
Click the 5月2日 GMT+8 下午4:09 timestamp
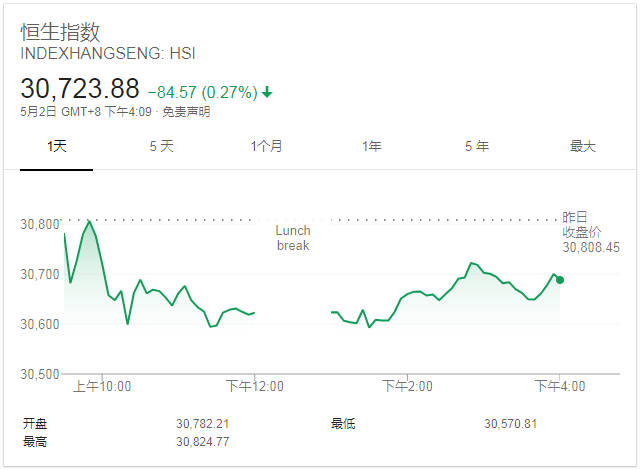[86, 112]
